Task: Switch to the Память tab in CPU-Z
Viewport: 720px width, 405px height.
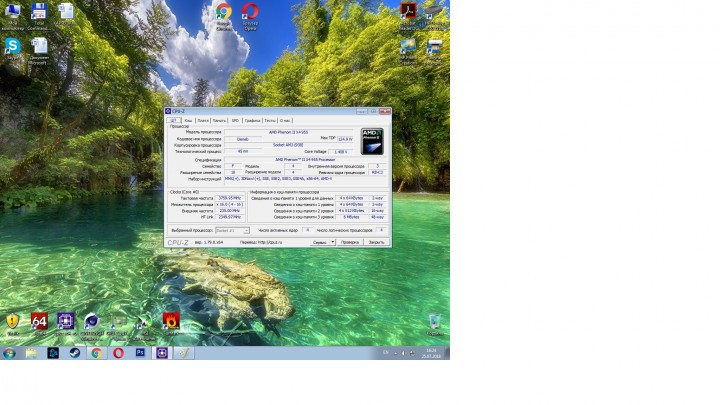Action: (219, 121)
